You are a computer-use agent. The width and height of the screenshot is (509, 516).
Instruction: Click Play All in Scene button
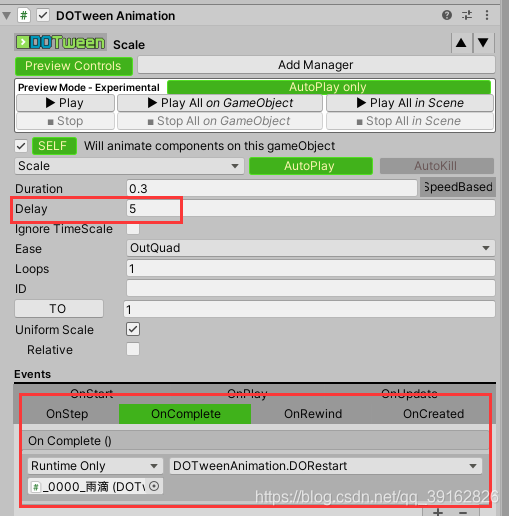coord(410,103)
